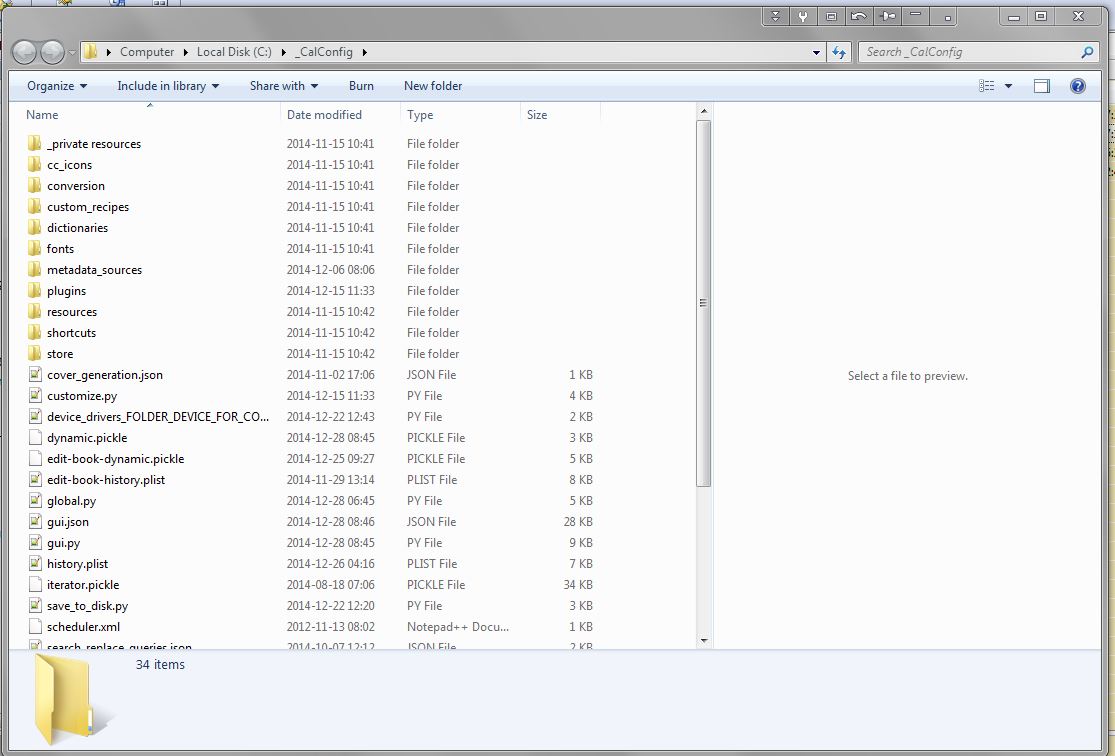Click the cover_generation.json file icon
1115x756 pixels.
(x=35, y=374)
